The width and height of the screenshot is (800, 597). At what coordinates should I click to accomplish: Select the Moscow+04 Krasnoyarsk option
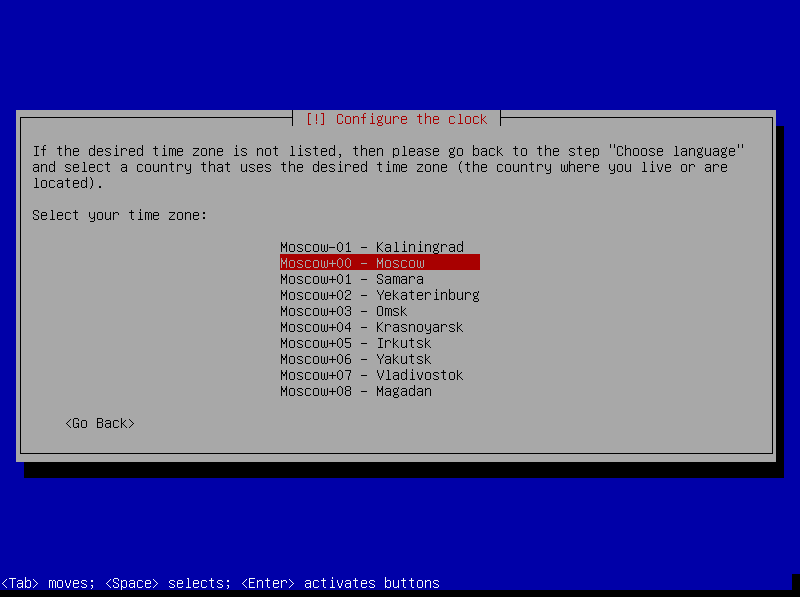371,327
